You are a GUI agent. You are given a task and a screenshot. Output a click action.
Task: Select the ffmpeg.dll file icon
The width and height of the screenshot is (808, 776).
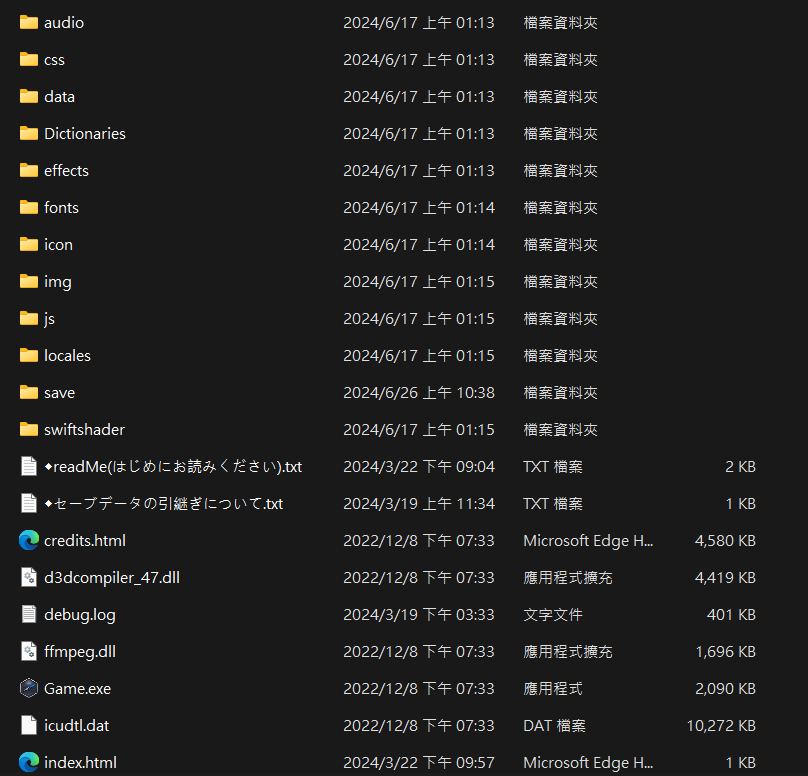pyautogui.click(x=28, y=651)
